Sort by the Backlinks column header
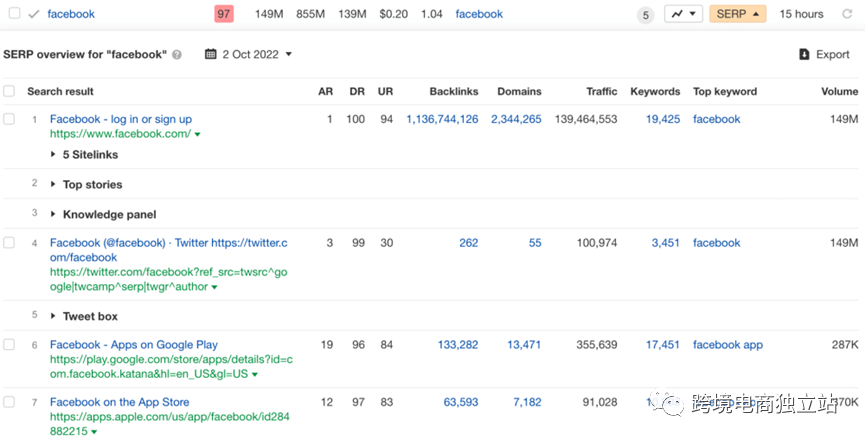865x441 pixels. (x=453, y=92)
